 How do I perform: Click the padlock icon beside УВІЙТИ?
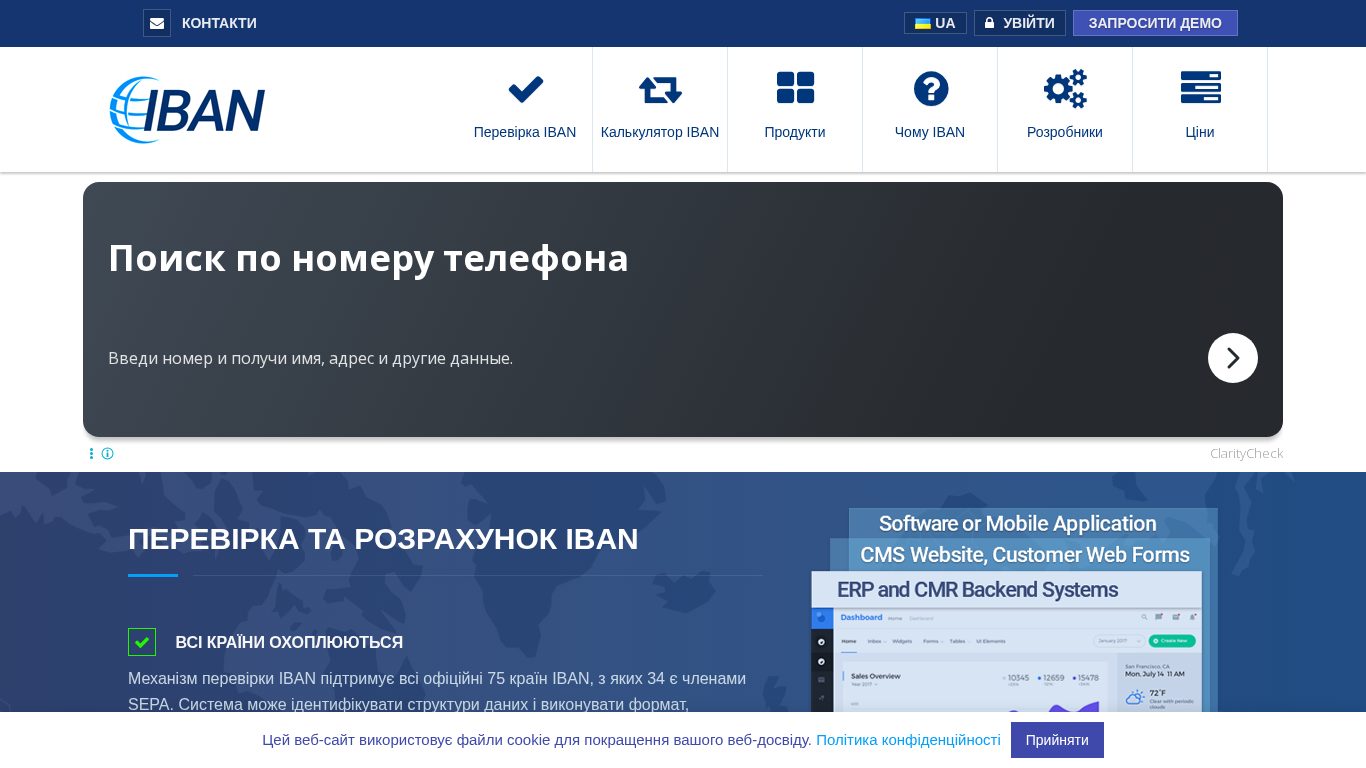pos(989,23)
